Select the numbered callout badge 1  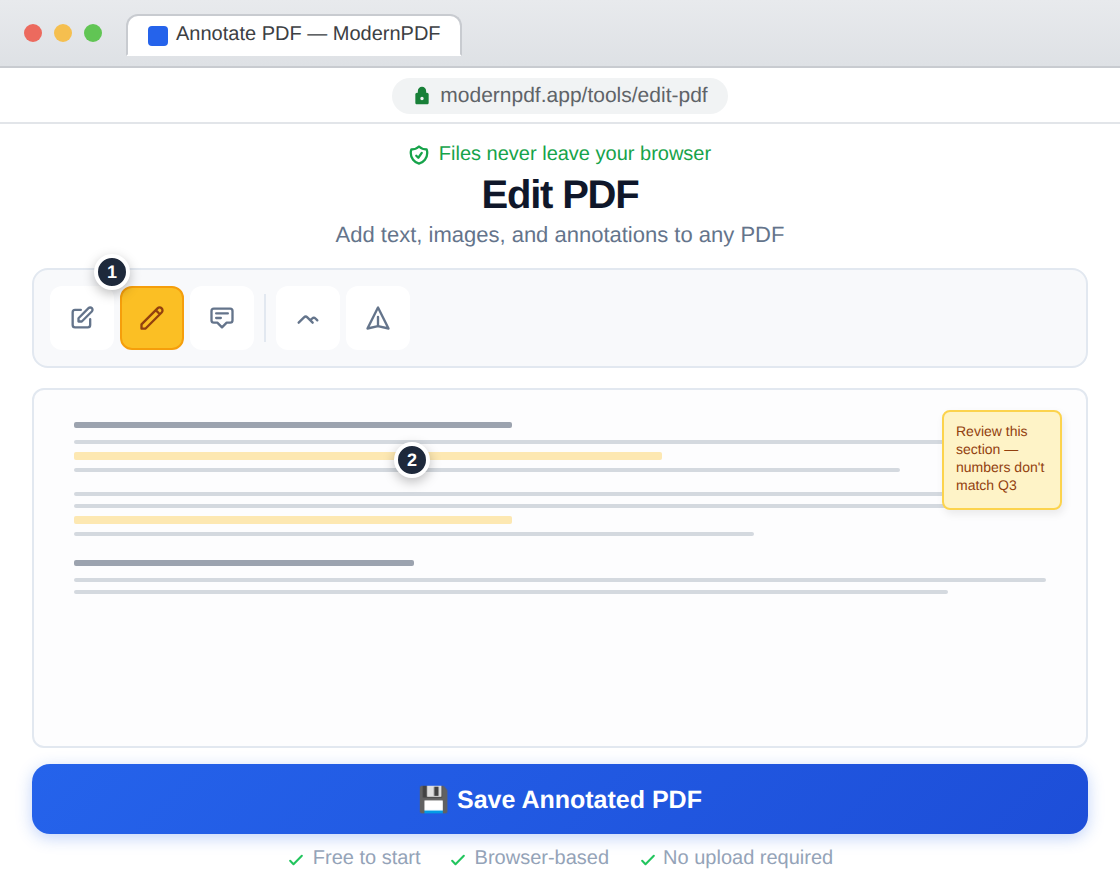(112, 271)
